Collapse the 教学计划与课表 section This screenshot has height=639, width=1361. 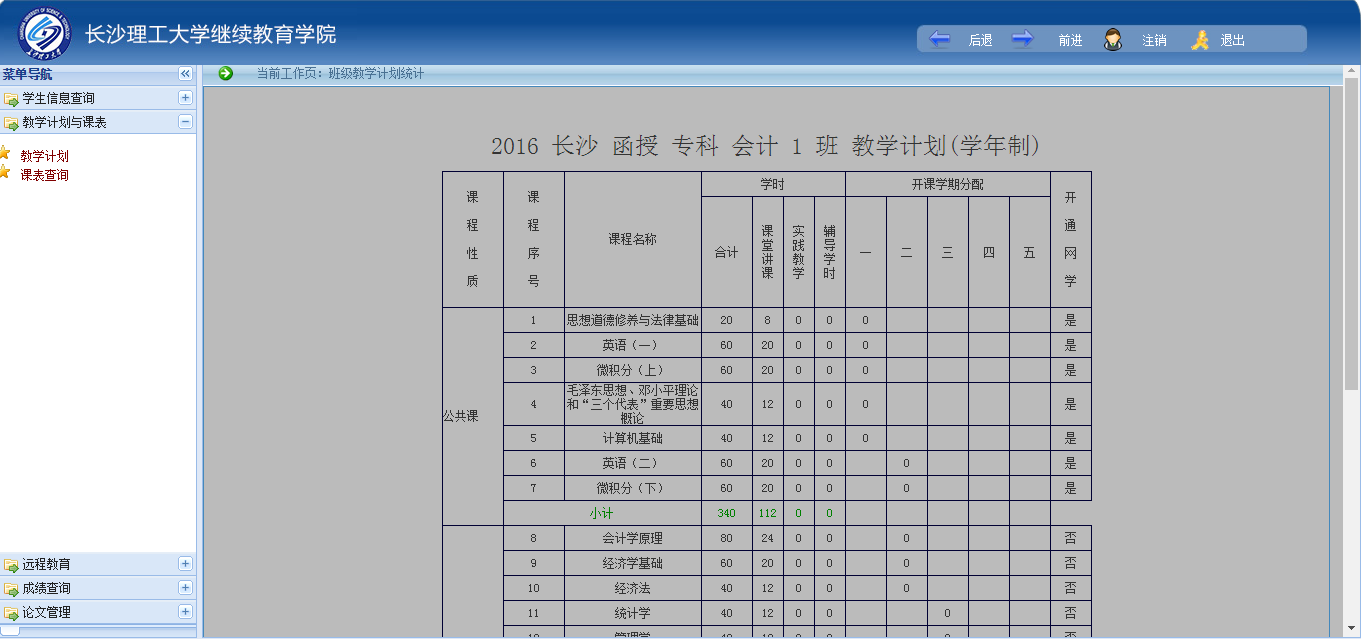(x=185, y=122)
